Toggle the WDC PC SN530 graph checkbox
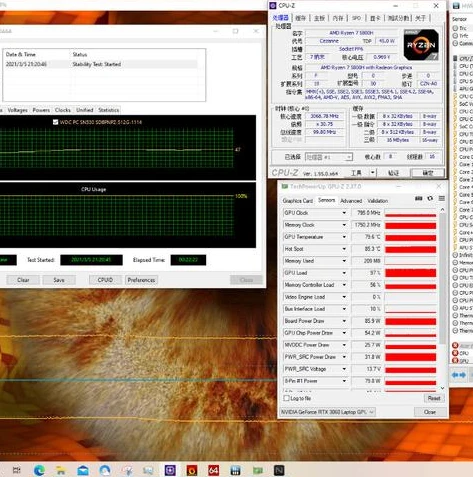 pyautogui.click(x=55, y=122)
